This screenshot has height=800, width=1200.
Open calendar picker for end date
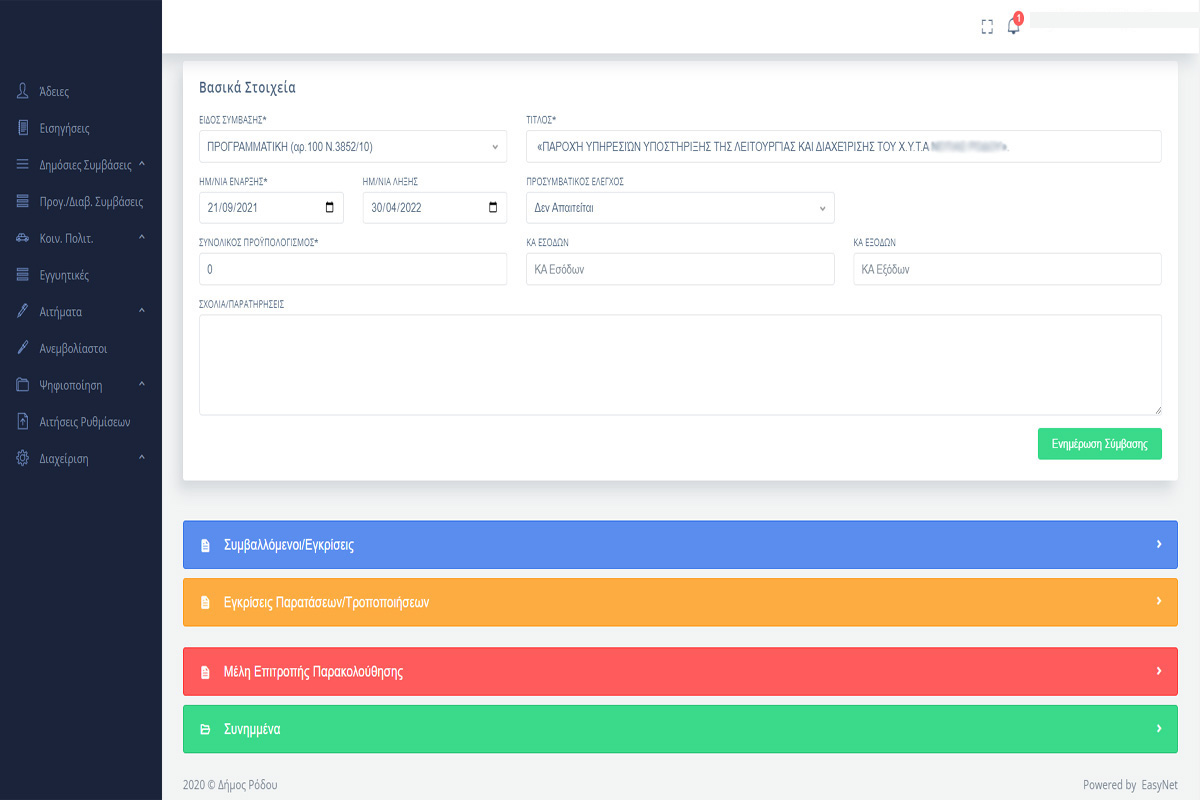(493, 208)
